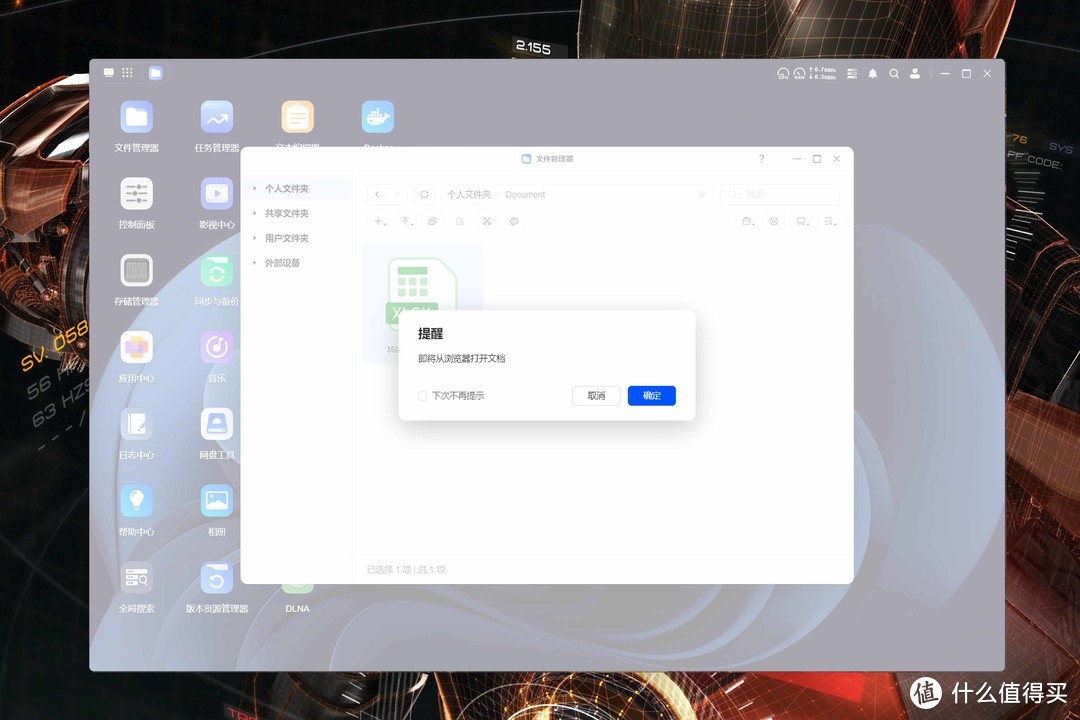The image size is (1080, 720).
Task: Open the orange text editor desktop icon
Action: [x=298, y=117]
